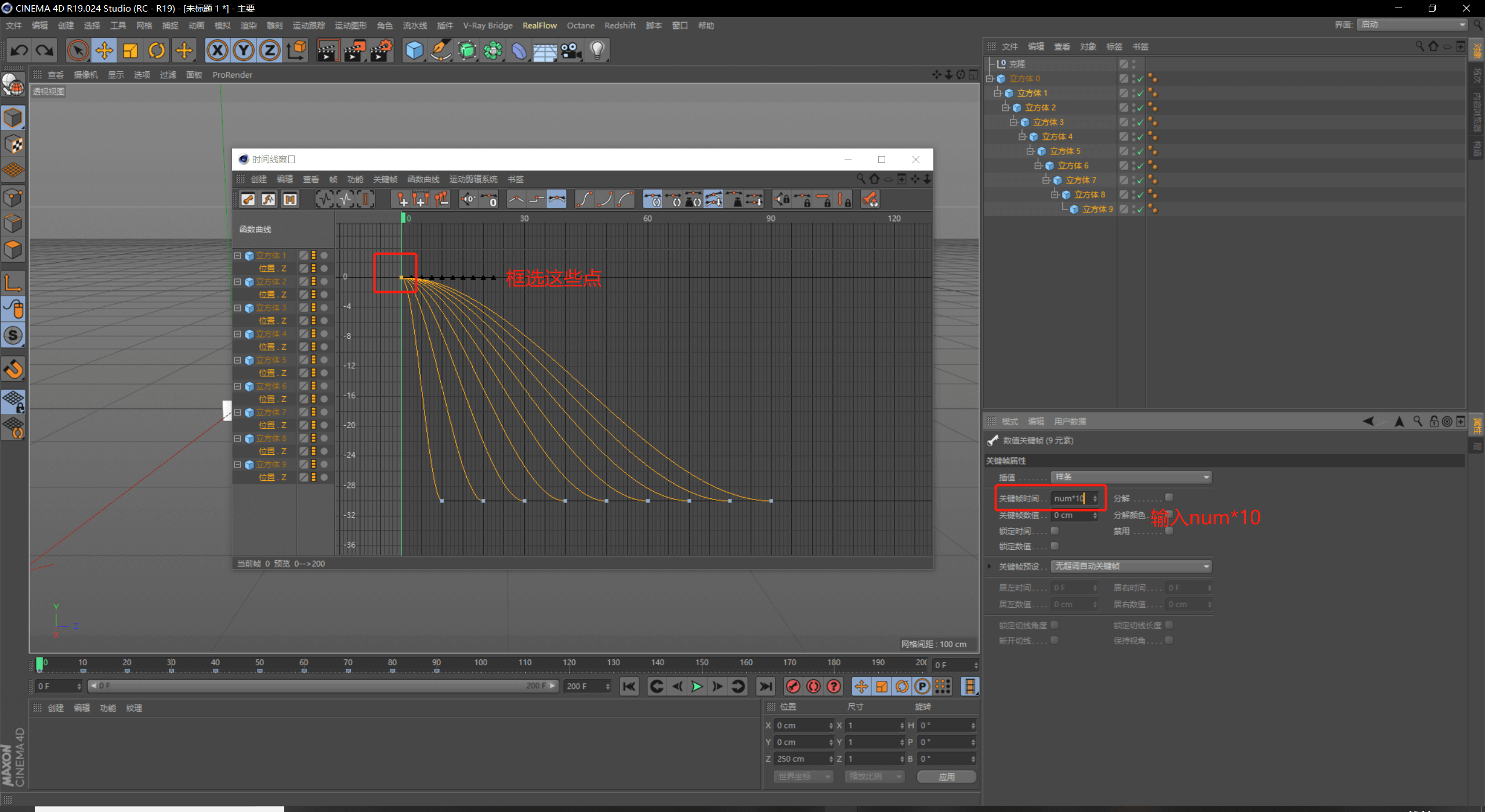Switch to Texture mode in left sidebar

pyautogui.click(x=13, y=144)
